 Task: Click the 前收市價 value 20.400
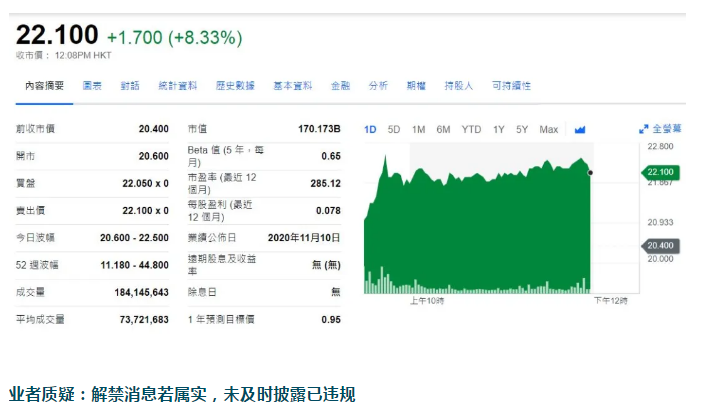click(153, 129)
